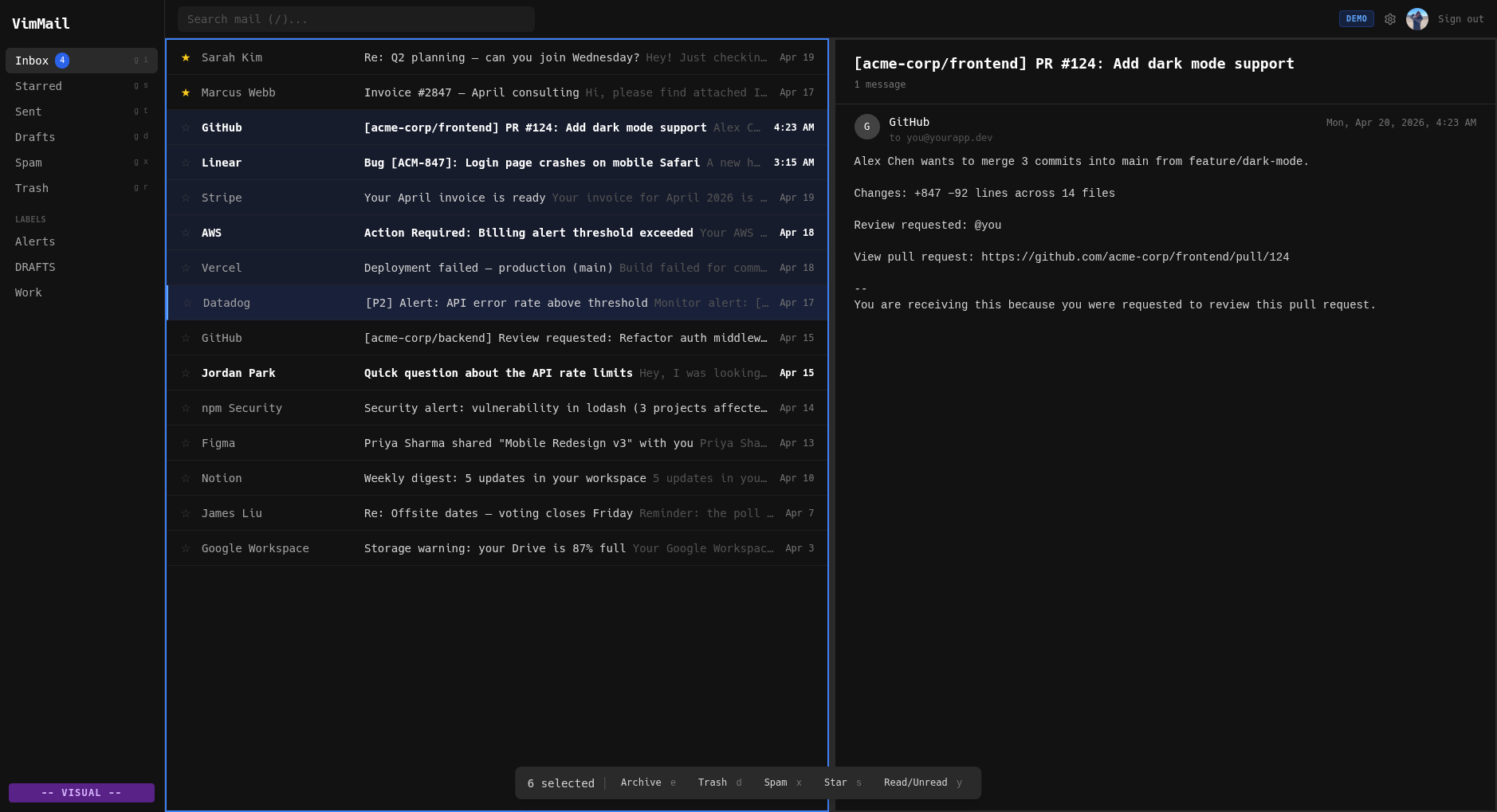The height and width of the screenshot is (812, 1497).
Task: Open the Trash folder
Action: pos(31,188)
